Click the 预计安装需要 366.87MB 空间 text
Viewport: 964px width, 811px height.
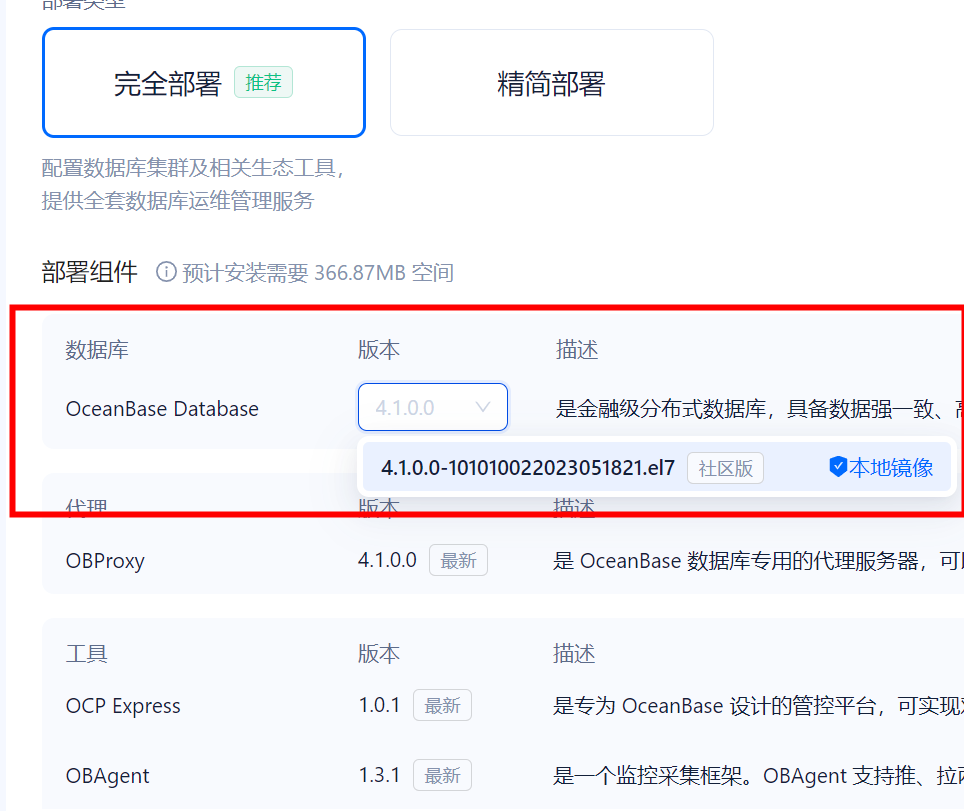318,272
